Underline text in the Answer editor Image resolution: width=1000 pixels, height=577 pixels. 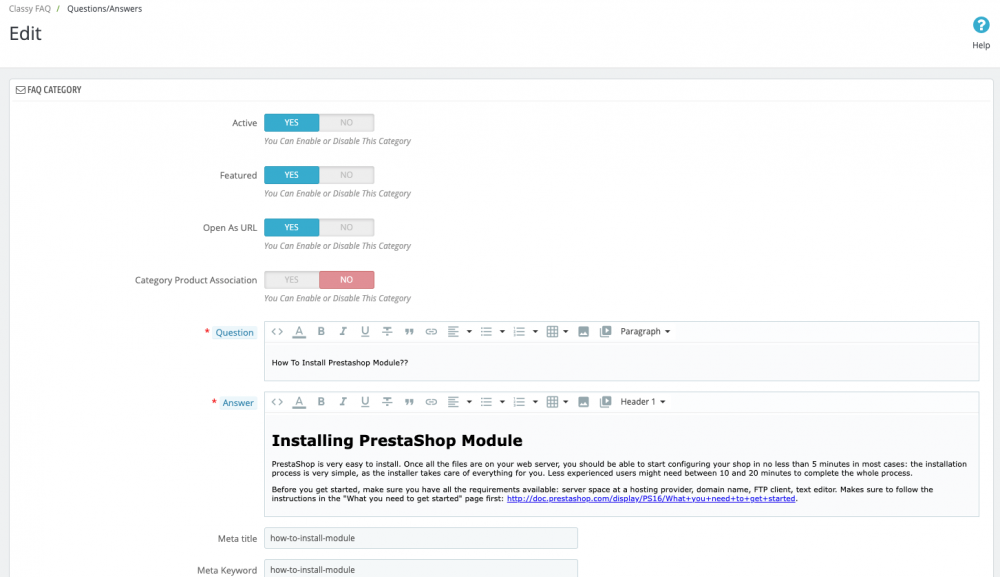[364, 401]
